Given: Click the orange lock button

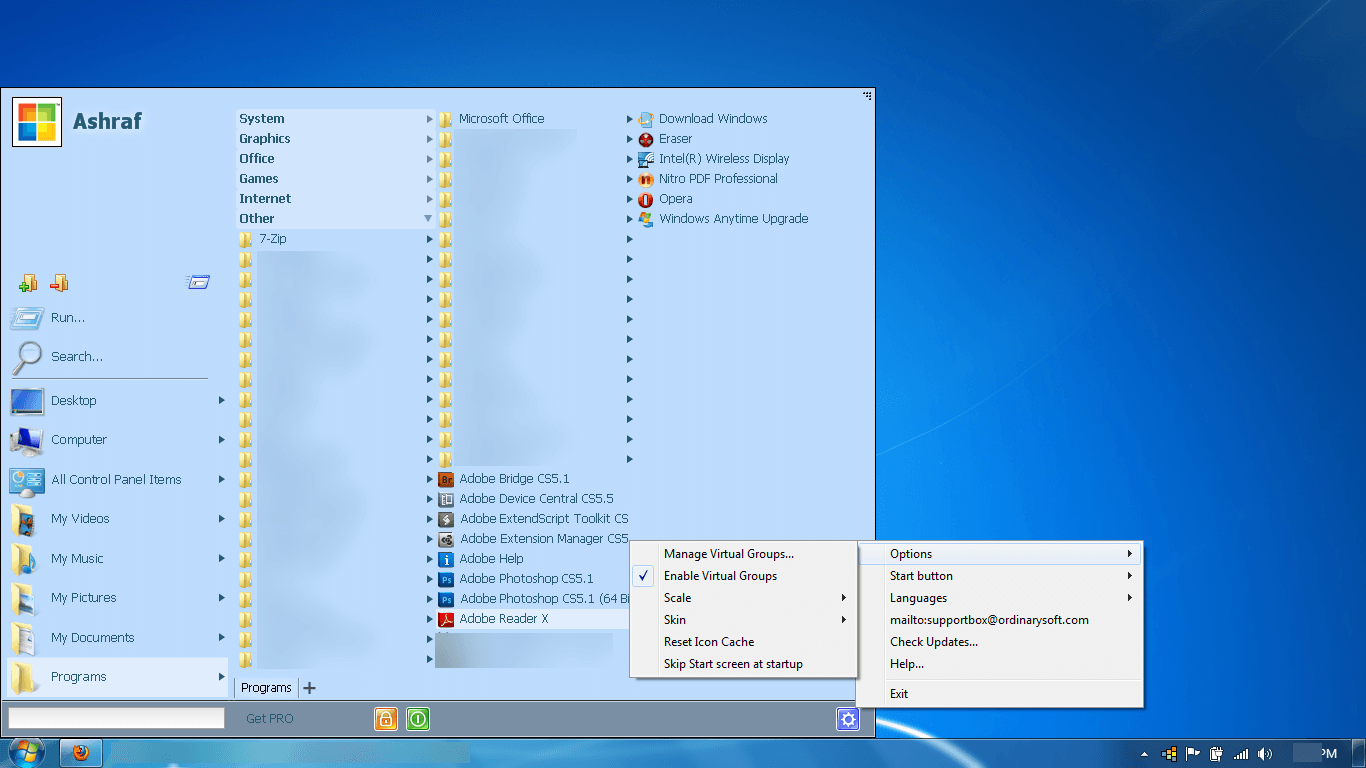Looking at the screenshot, I should [386, 718].
